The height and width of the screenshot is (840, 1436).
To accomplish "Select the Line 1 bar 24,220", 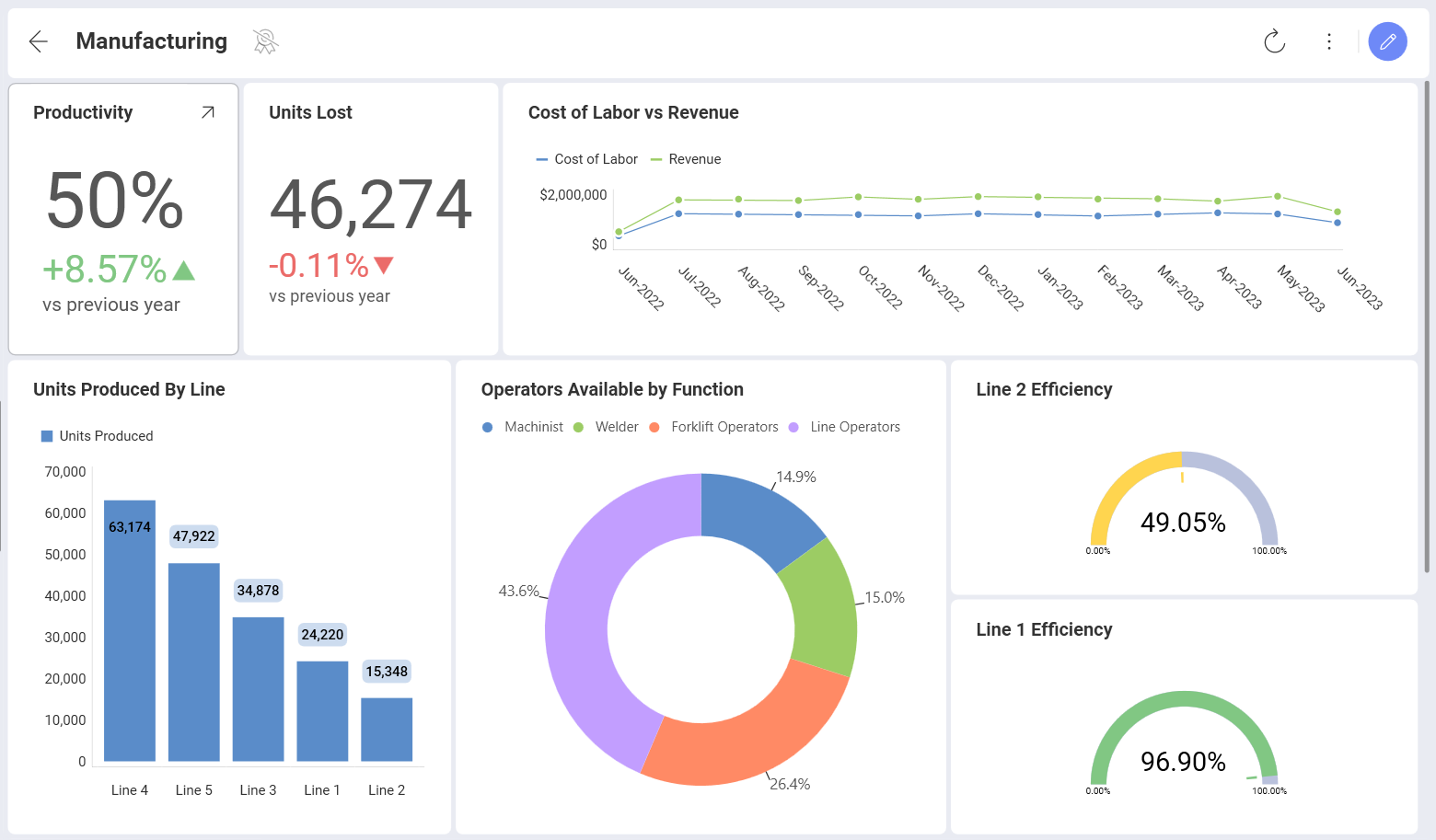I will [322, 711].
